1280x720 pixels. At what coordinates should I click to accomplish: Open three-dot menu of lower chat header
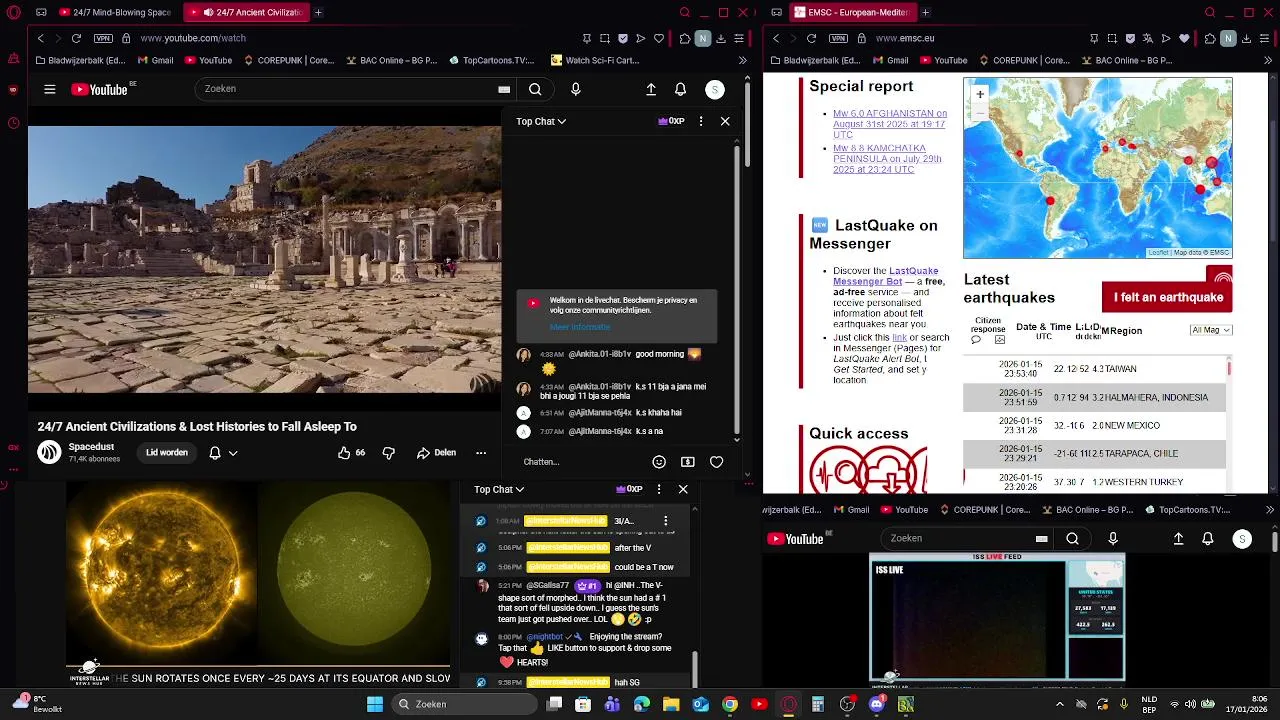[x=658, y=489]
